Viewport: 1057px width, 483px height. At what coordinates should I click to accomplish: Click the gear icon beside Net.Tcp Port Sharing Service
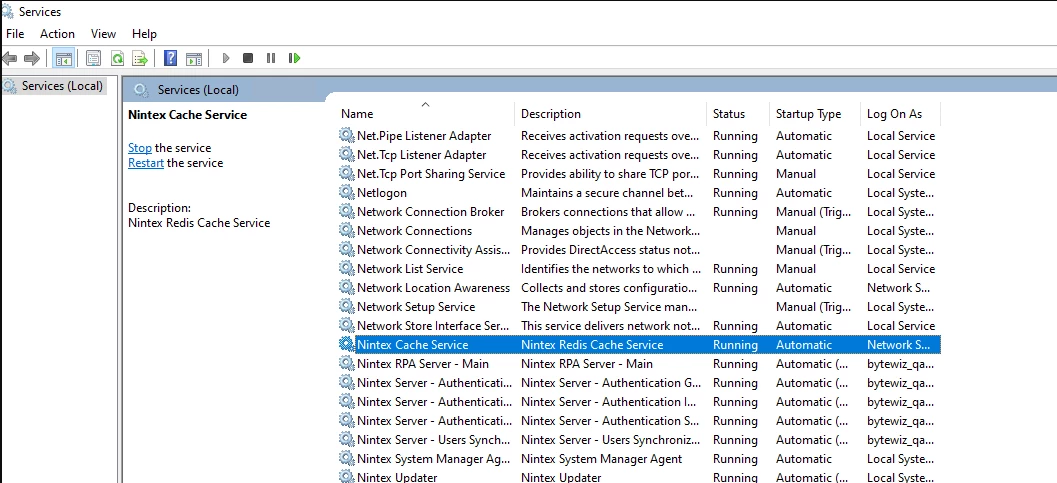pyautogui.click(x=346, y=173)
